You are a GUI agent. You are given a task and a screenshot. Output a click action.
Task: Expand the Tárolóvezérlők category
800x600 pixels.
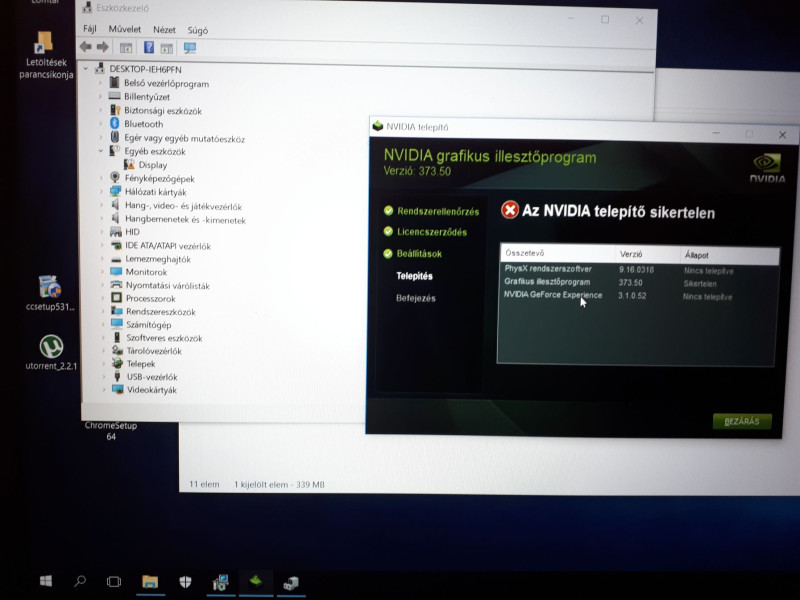click(x=104, y=350)
